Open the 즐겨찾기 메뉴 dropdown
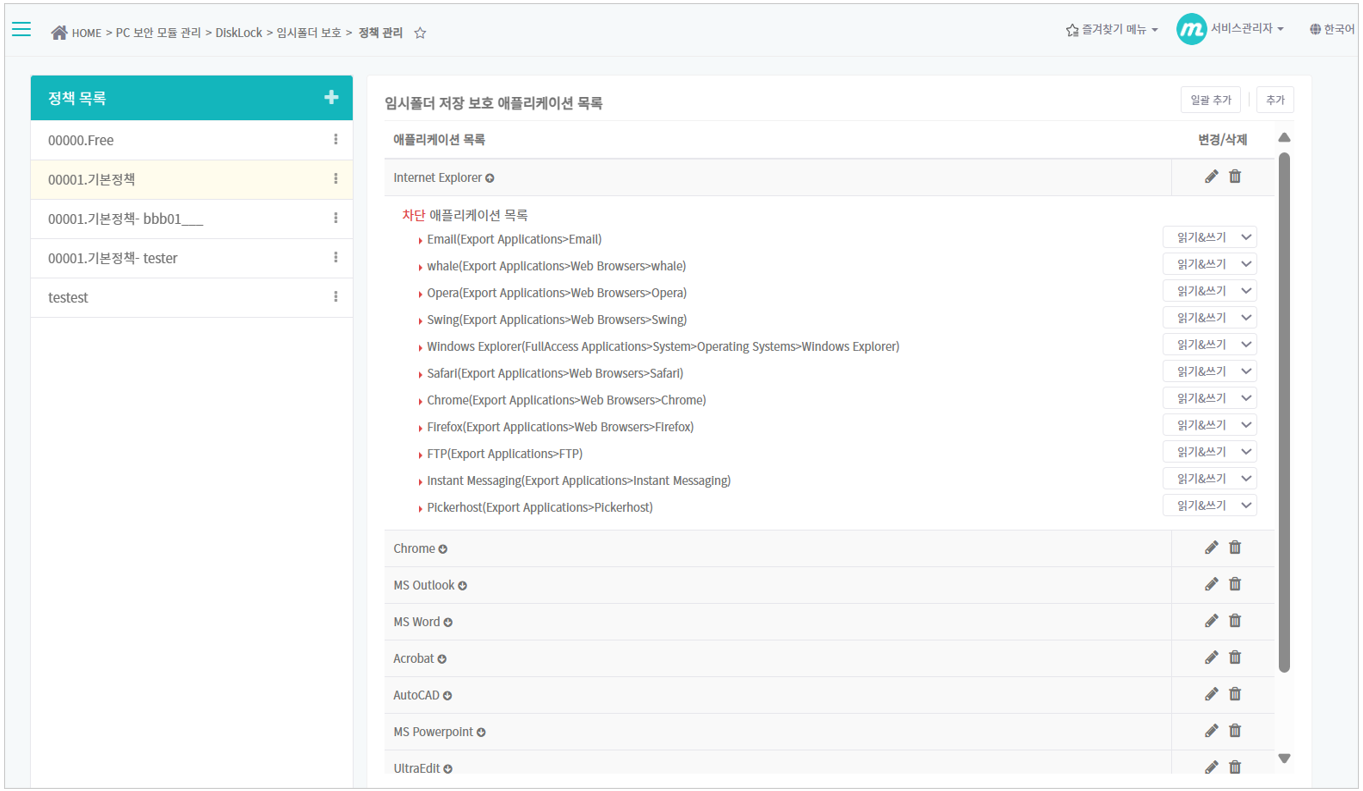Viewport: 1363px width, 791px height. (1112, 30)
